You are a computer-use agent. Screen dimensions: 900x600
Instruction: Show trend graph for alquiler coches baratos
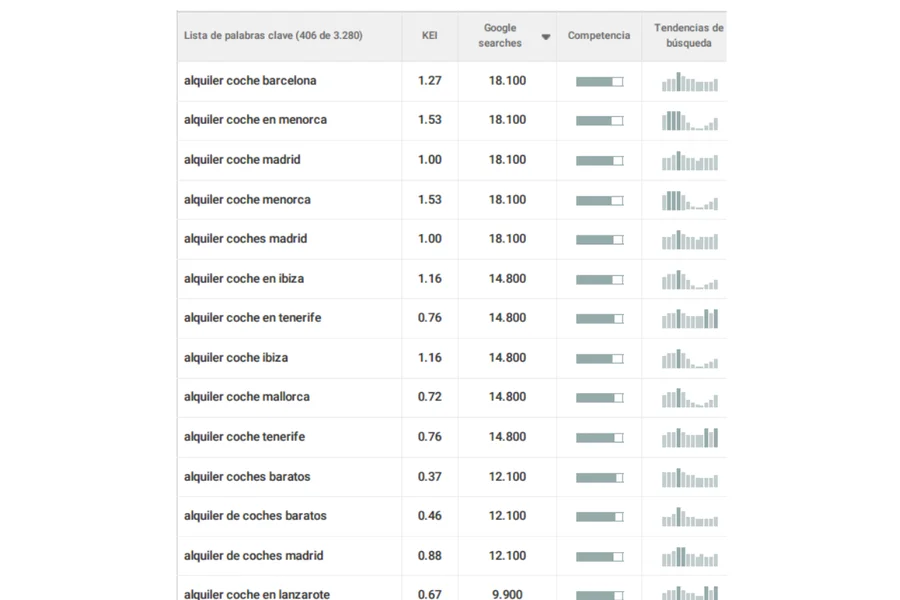pyautogui.click(x=689, y=478)
